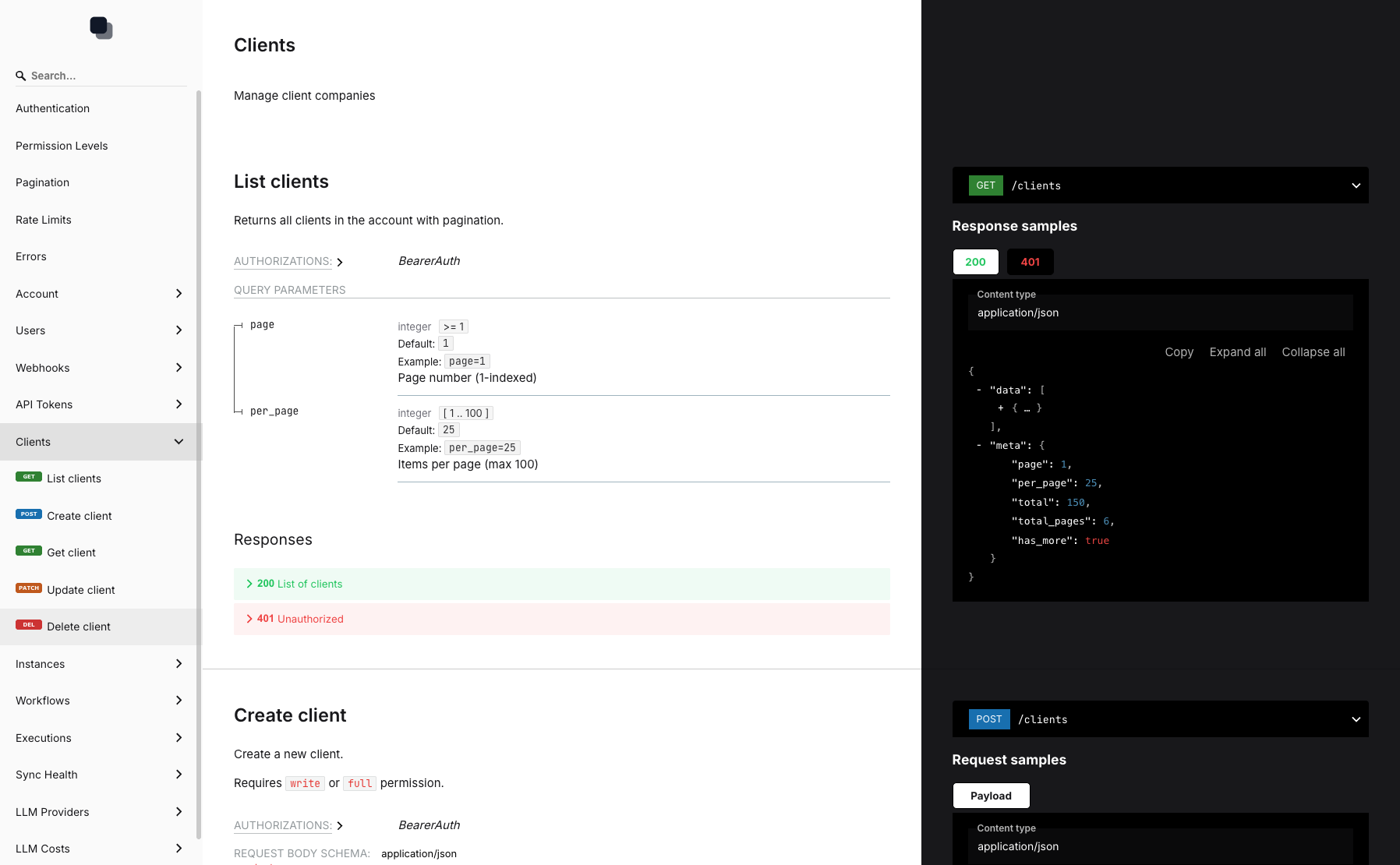This screenshot has width=1400, height=865.
Task: Expand the POST /clients endpoint dropdown
Action: [1356, 719]
